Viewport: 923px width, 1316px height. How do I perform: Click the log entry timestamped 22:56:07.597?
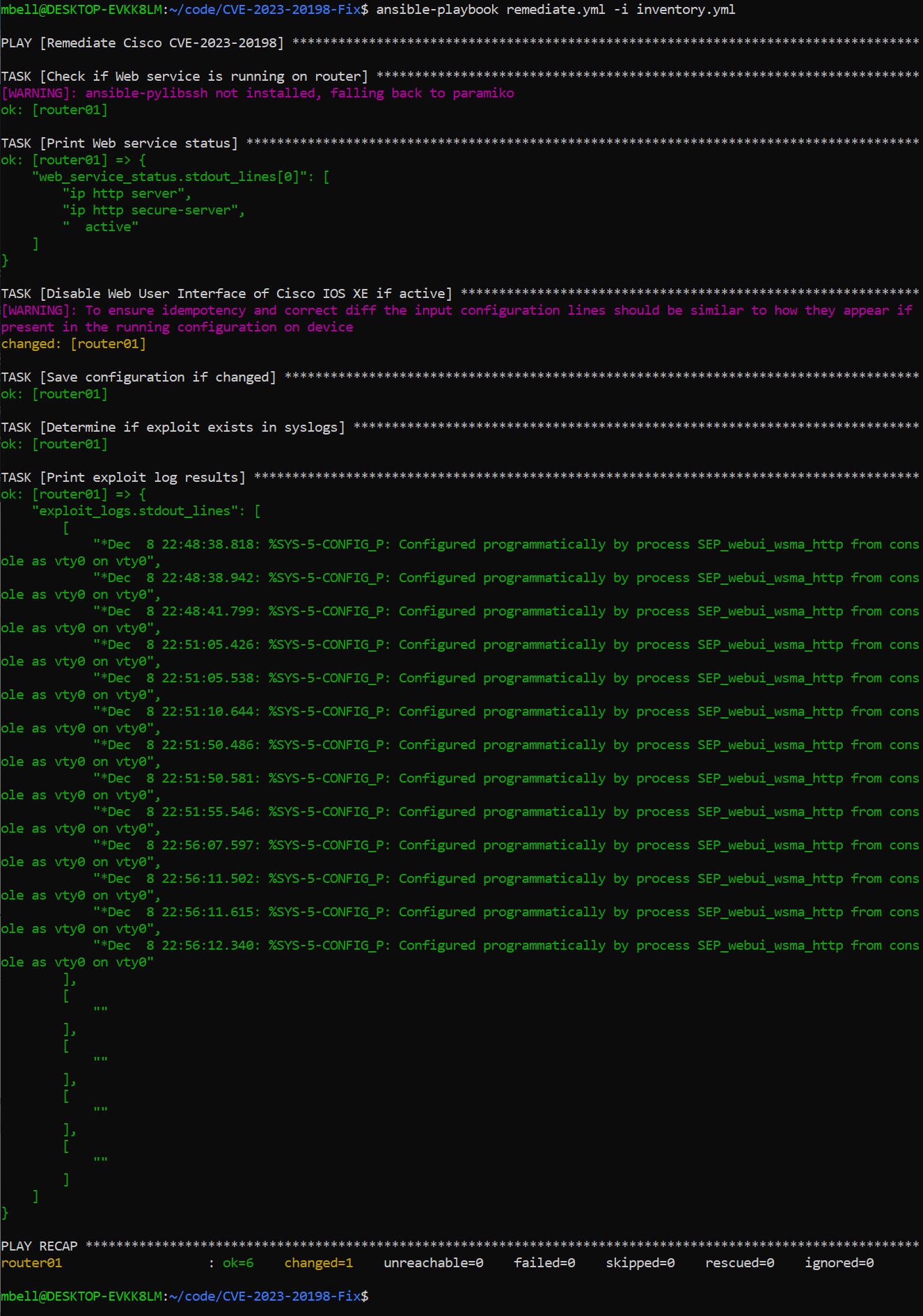[460, 854]
